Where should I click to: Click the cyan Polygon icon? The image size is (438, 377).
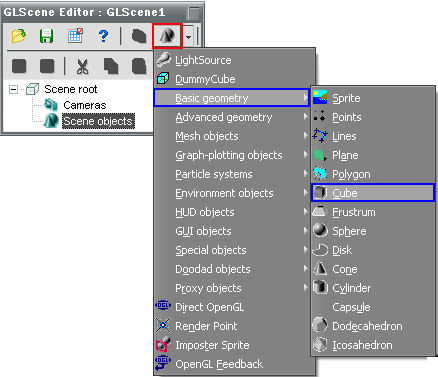(x=320, y=173)
